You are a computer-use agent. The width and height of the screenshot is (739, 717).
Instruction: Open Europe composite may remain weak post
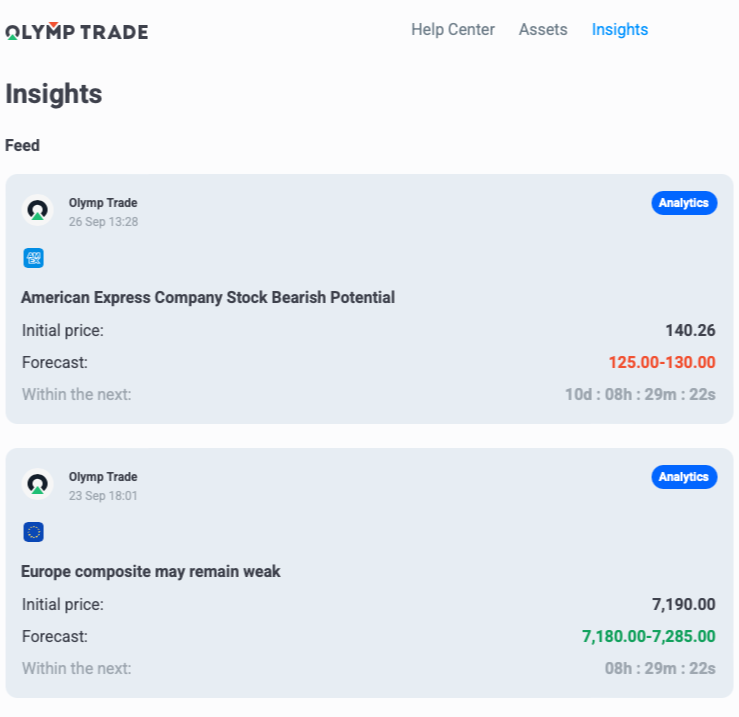151,571
